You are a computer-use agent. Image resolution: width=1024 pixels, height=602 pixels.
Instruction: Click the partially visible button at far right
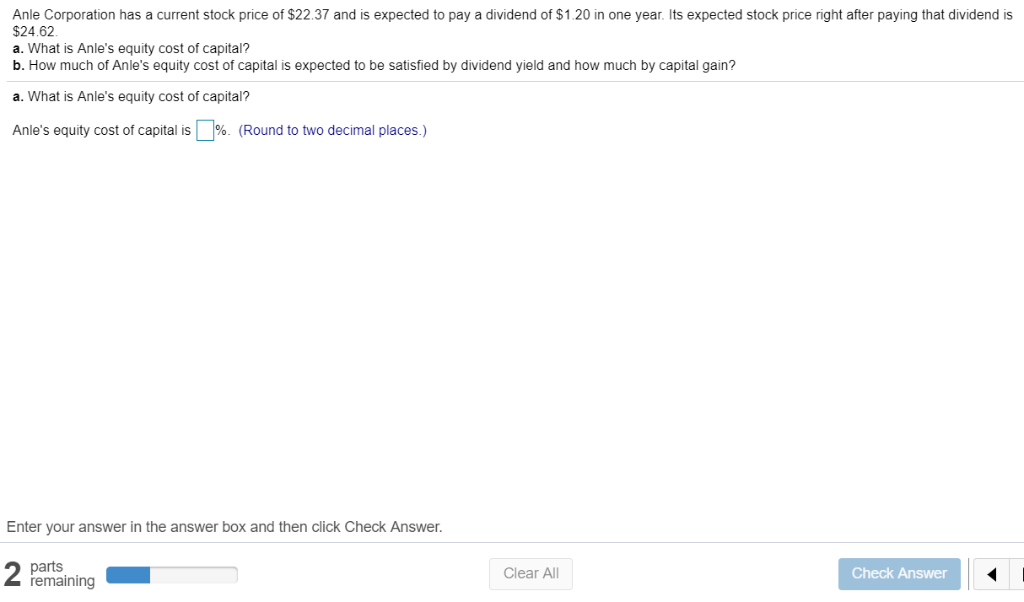[1018, 573]
